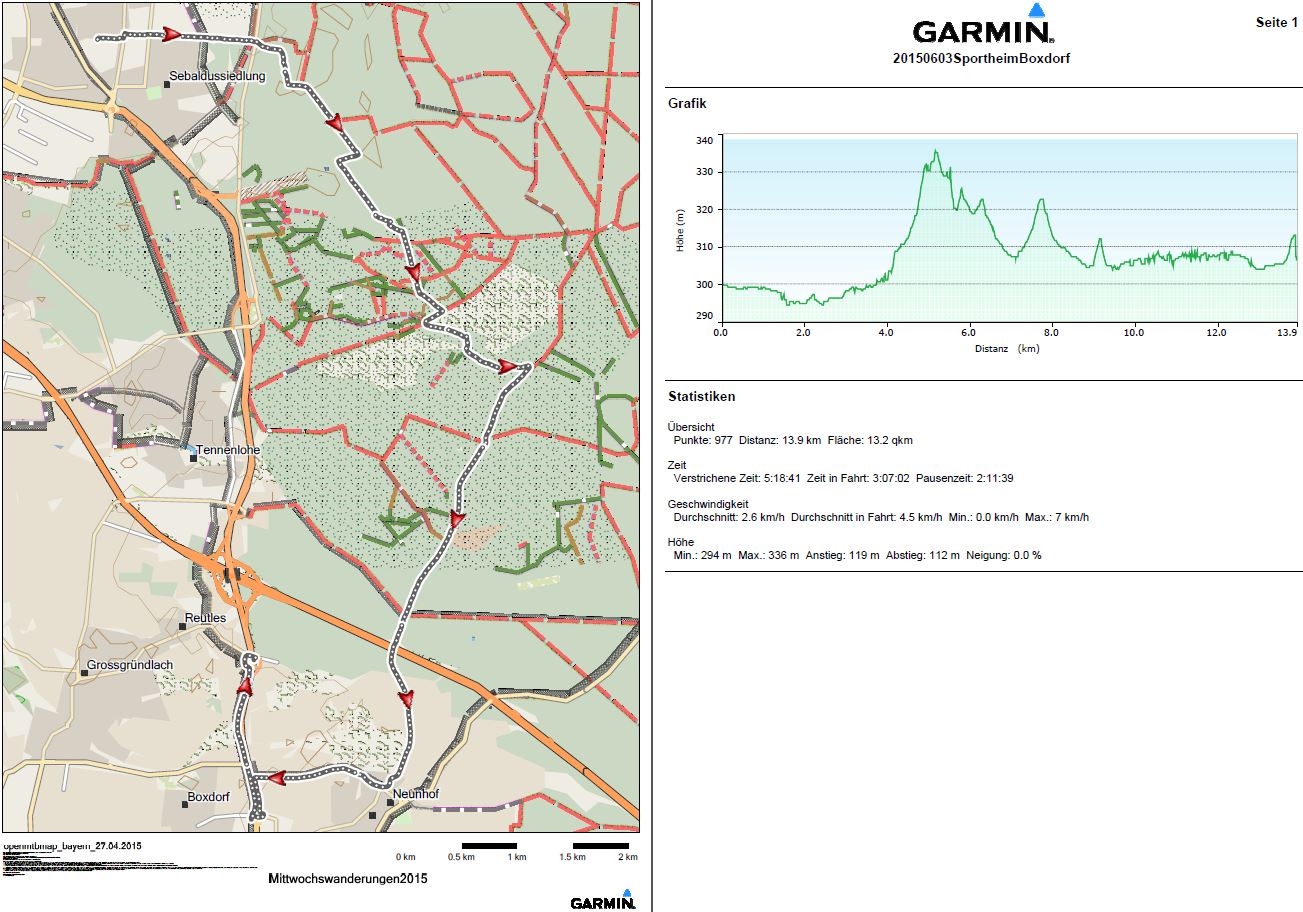Click the Seite 1 page indicator
Image resolution: width=1303 pixels, height=912 pixels.
point(1276,22)
